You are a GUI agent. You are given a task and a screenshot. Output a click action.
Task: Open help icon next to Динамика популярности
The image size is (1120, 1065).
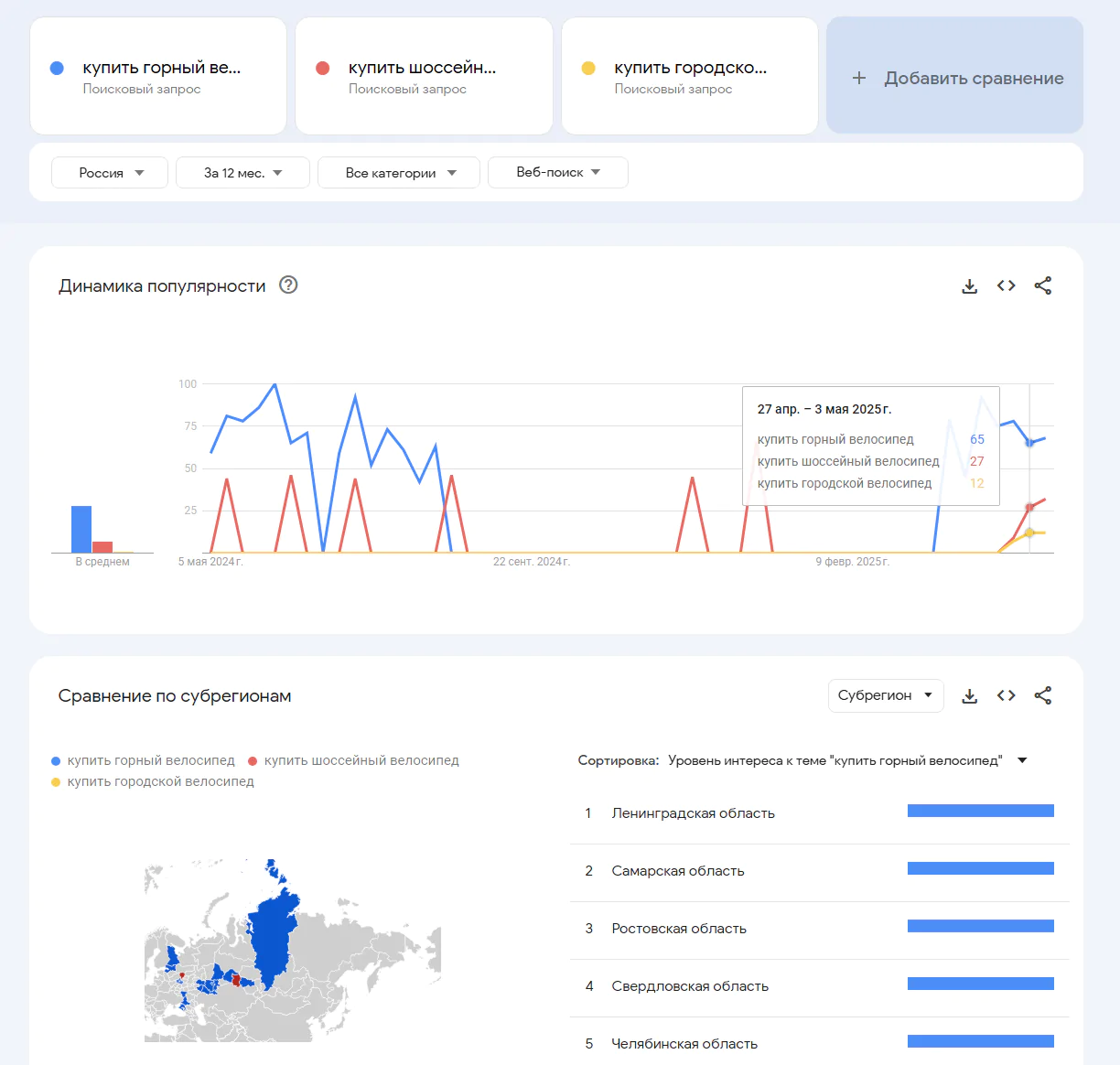tap(288, 285)
